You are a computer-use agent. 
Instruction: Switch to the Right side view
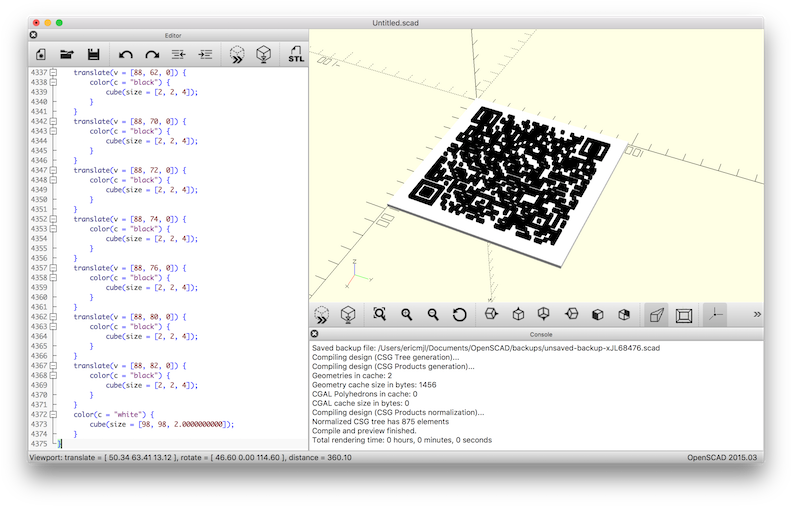click(x=491, y=314)
